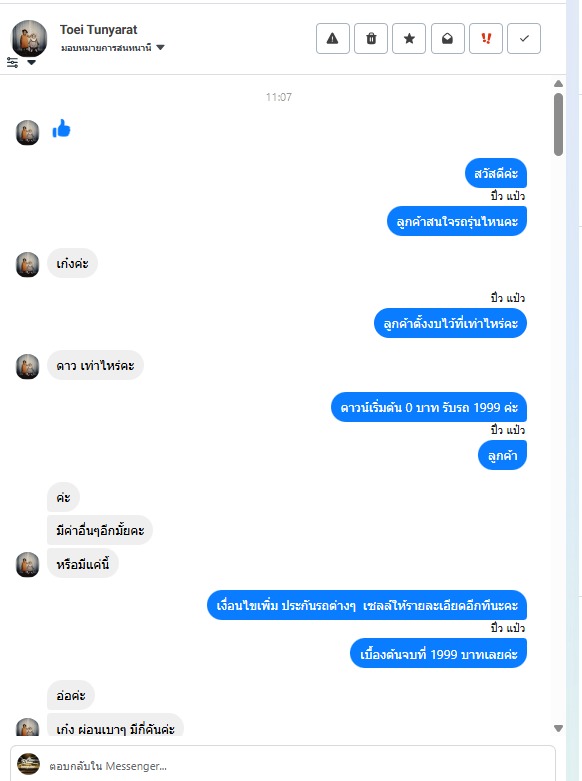
Task: Click sender avatar beside the thumbs-up message
Action: pyautogui.click(x=27, y=132)
